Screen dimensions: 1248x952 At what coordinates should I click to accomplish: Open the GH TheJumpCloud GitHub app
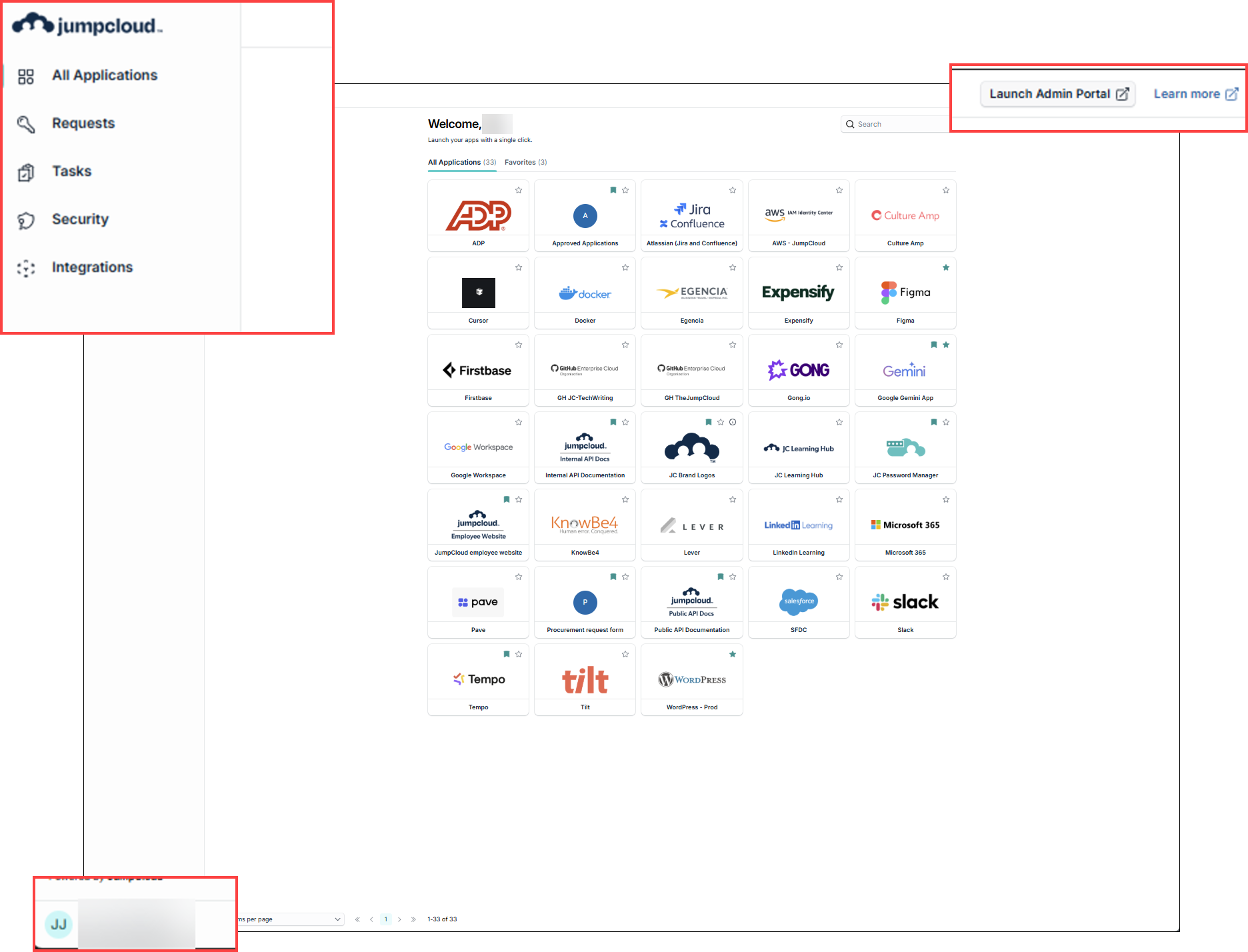click(x=692, y=370)
